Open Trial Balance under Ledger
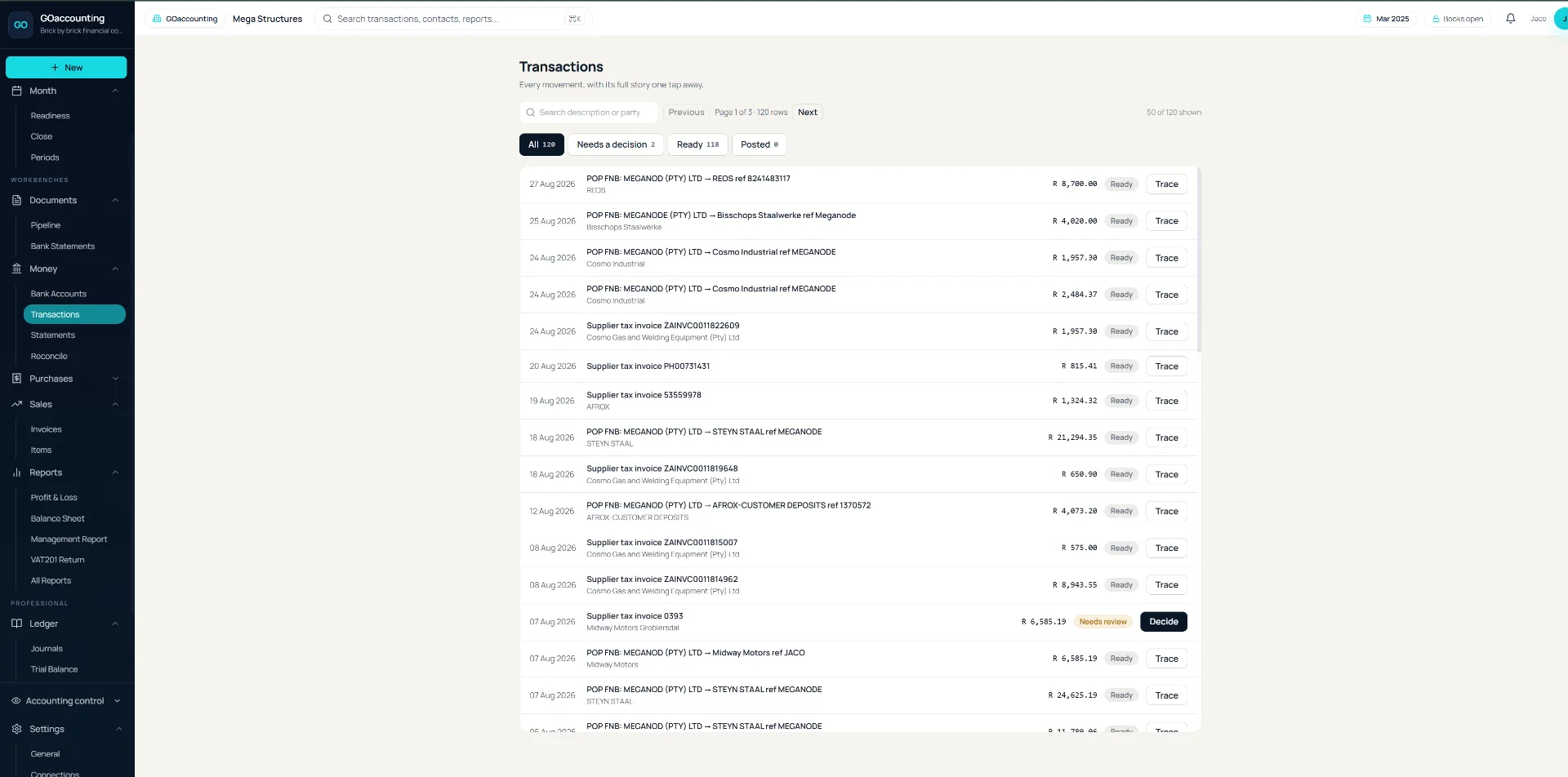This screenshot has width=1568, height=777. pyautogui.click(x=55, y=669)
